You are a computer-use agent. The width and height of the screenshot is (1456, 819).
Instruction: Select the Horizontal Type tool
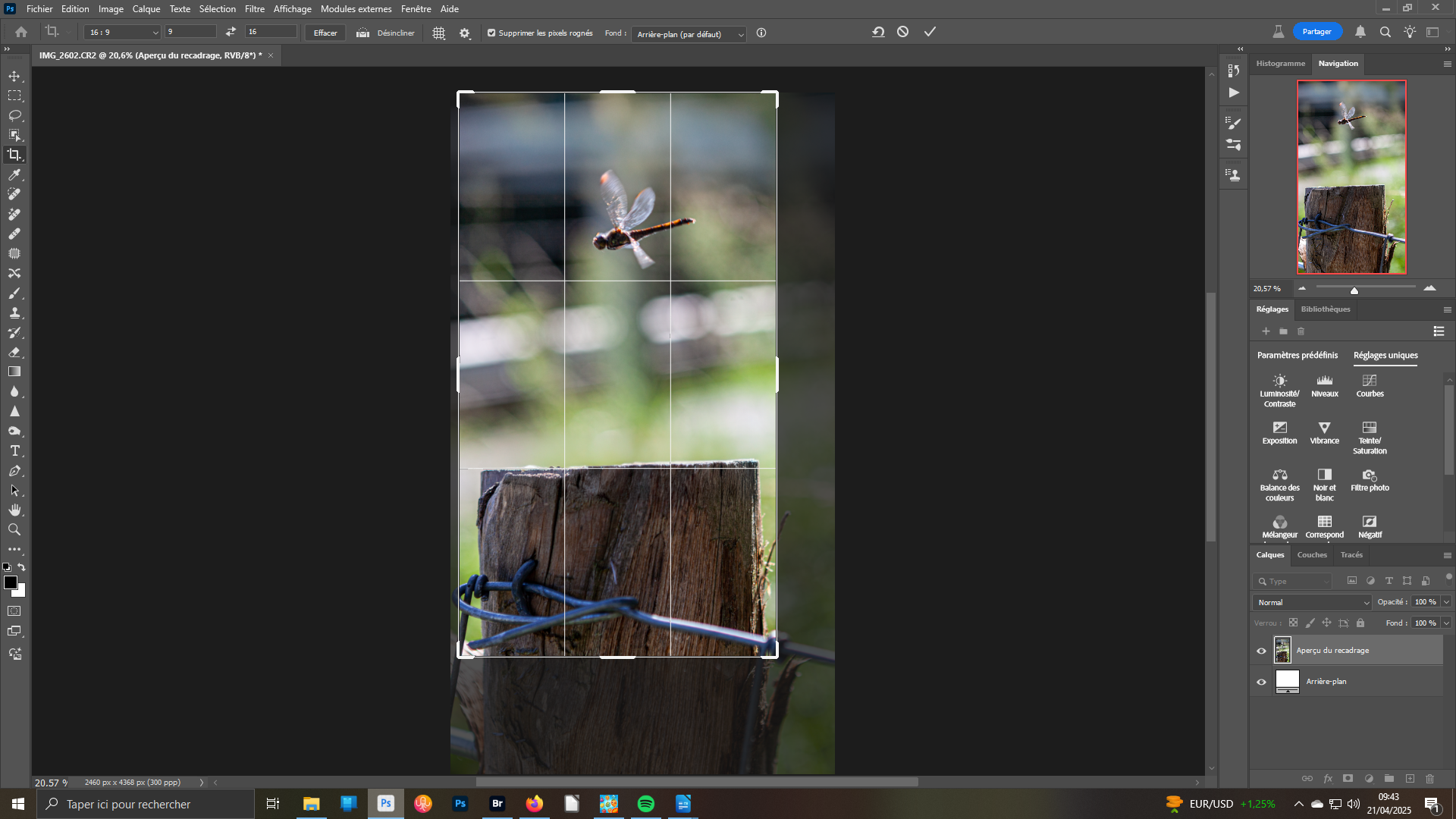tap(14, 450)
